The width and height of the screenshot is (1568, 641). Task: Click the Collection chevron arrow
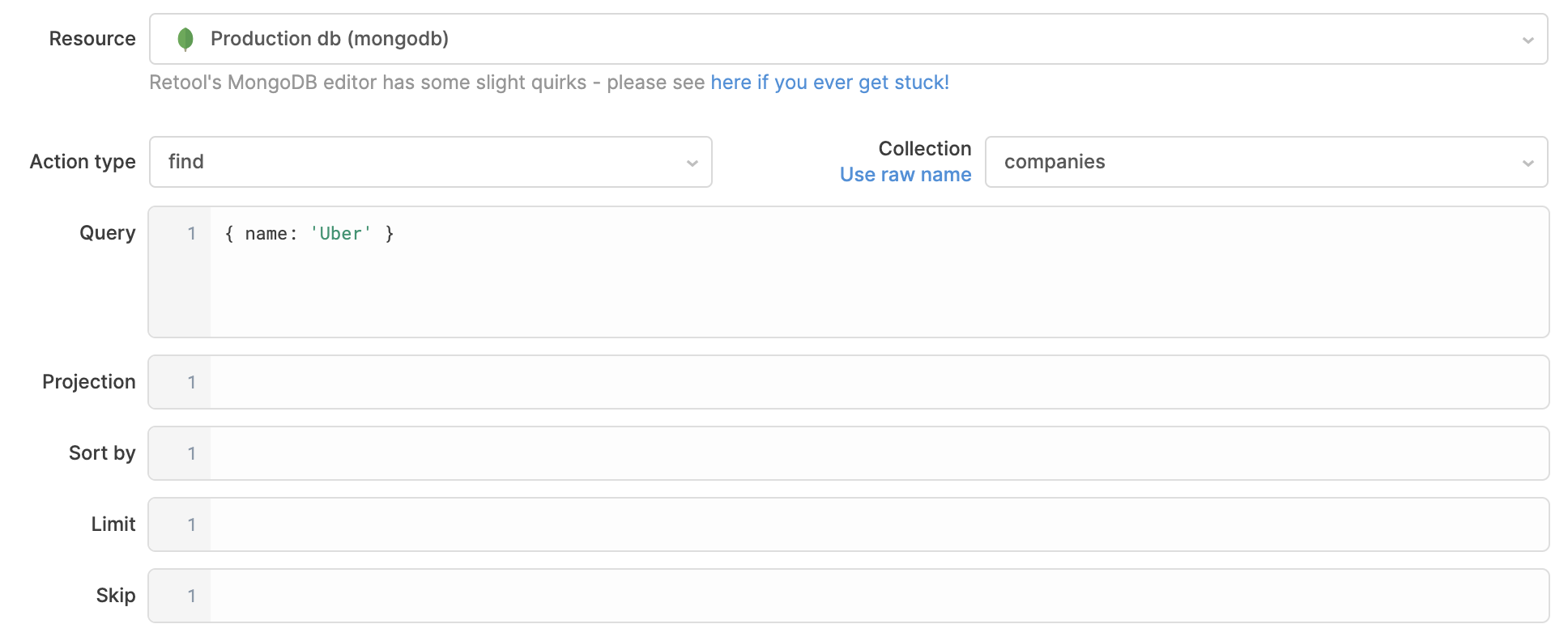[x=1528, y=163]
